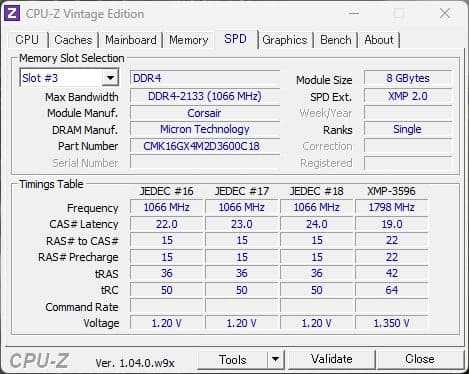Switch to the Bench tab
Screen dimensions: 469x374
[x=336, y=40]
